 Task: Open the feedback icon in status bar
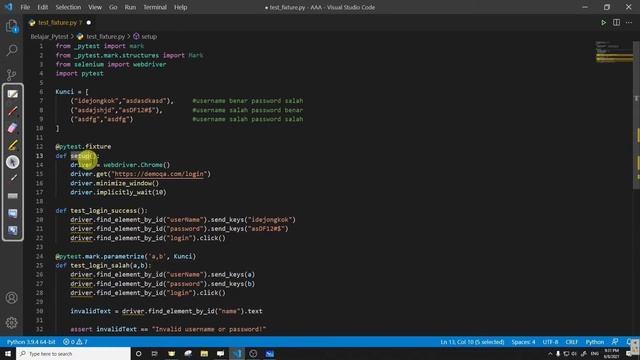pyautogui.click(x=615, y=342)
